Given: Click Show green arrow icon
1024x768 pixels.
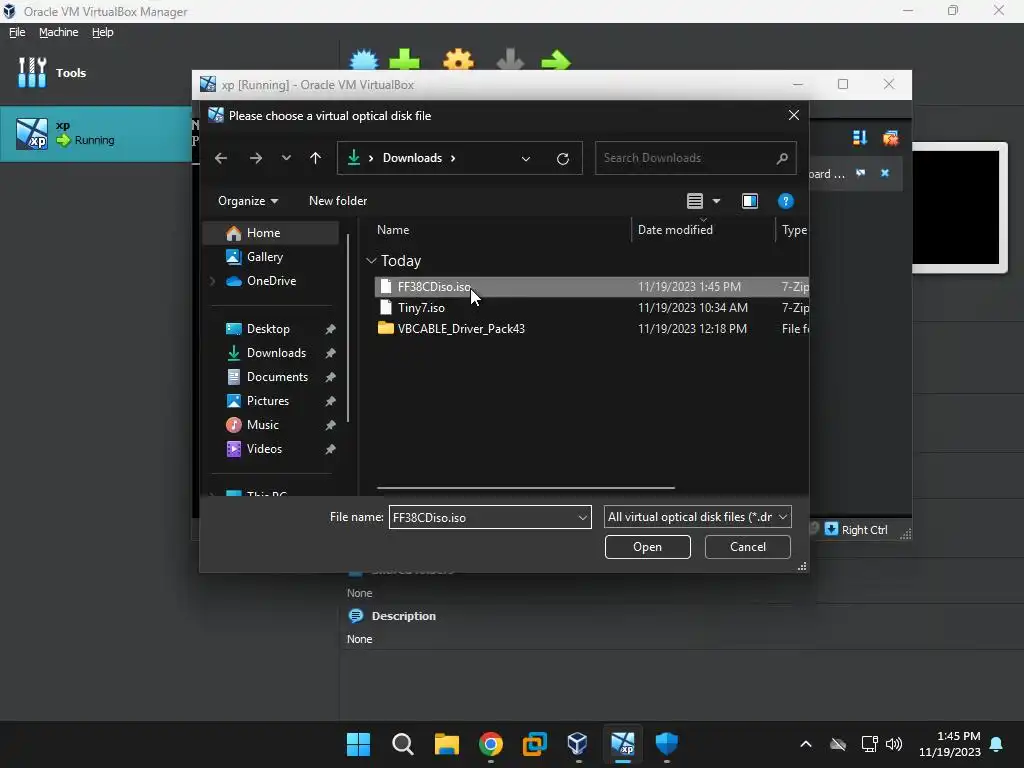Looking at the screenshot, I should tap(556, 60).
